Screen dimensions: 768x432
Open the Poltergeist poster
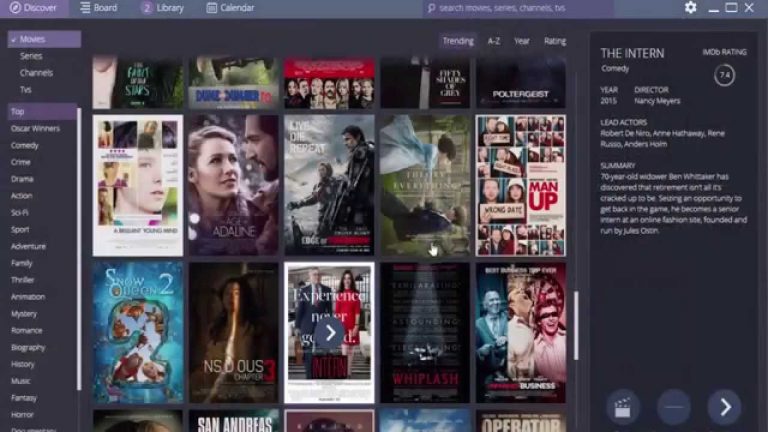[521, 82]
